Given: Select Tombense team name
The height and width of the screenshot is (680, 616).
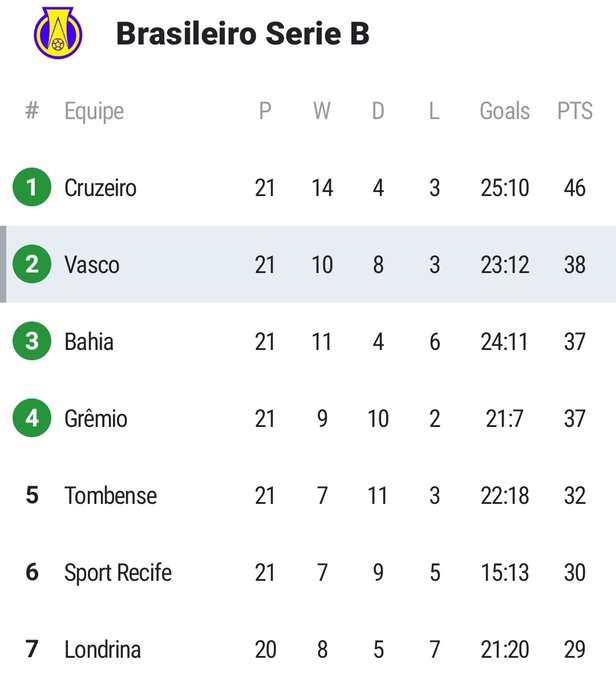Looking at the screenshot, I should coord(111,496).
